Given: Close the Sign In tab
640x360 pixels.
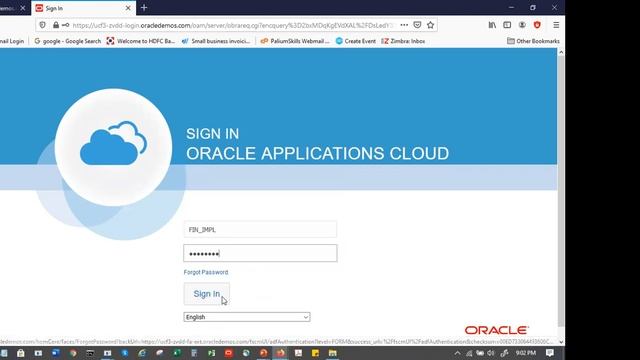Looking at the screenshot, I should click(128, 8).
